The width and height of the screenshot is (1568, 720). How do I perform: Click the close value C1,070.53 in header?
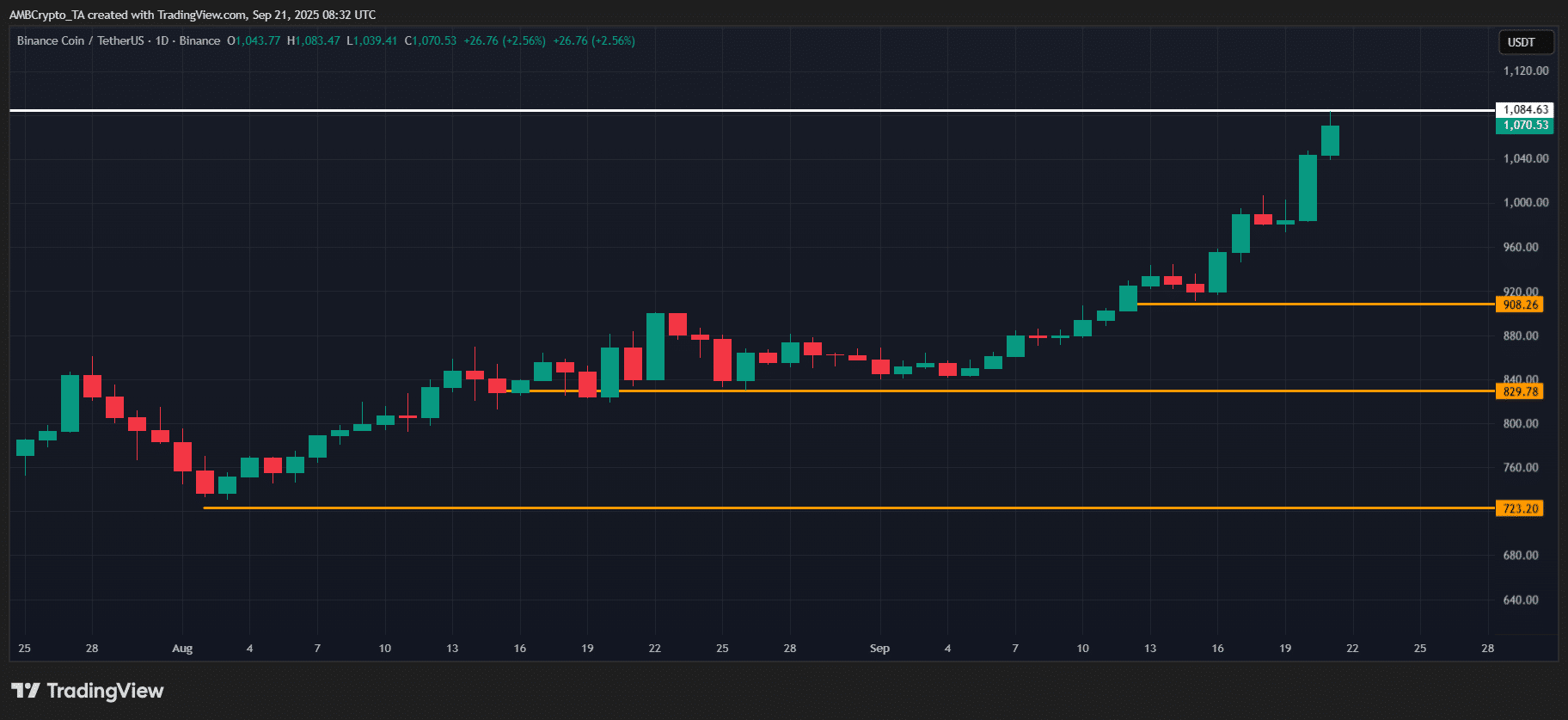pos(431,40)
